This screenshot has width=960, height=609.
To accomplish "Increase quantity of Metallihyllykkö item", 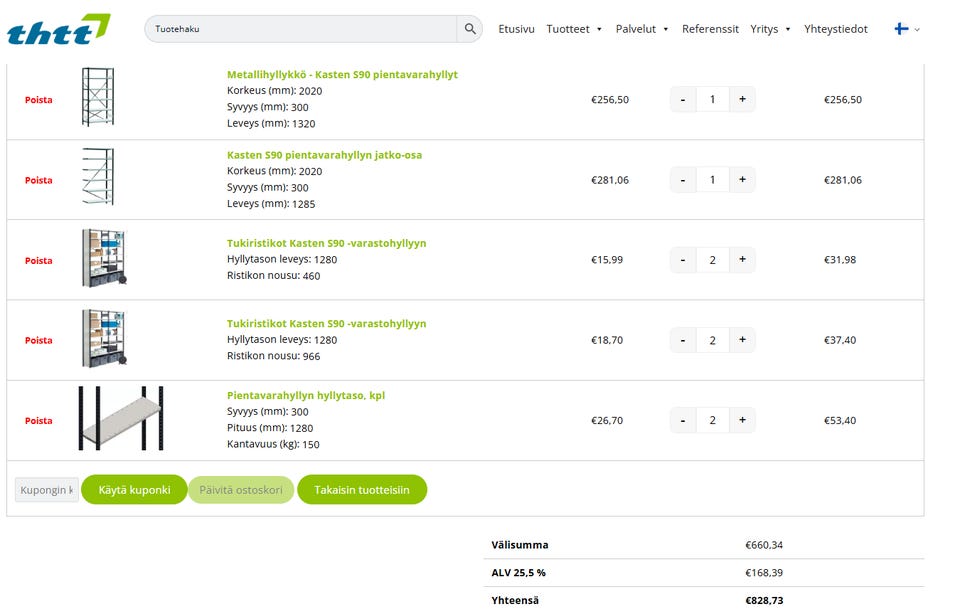I will tap(742, 99).
